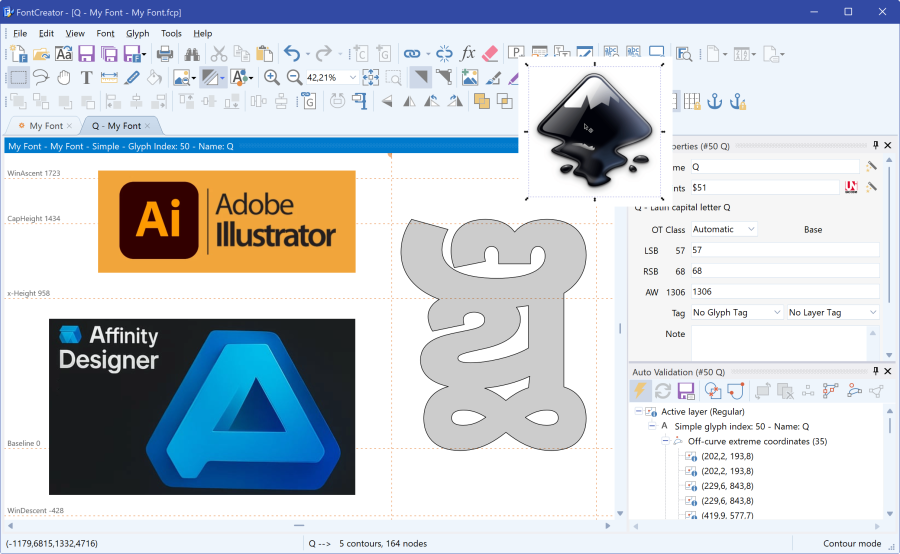Click pencil icon next to name field
Image resolution: width=900 pixels, height=554 pixels.
tap(871, 166)
